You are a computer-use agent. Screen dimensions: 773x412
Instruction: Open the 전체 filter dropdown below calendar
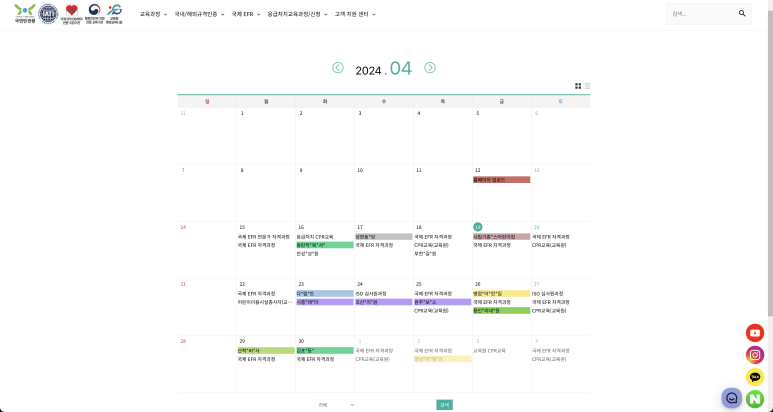pyautogui.click(x=336, y=405)
